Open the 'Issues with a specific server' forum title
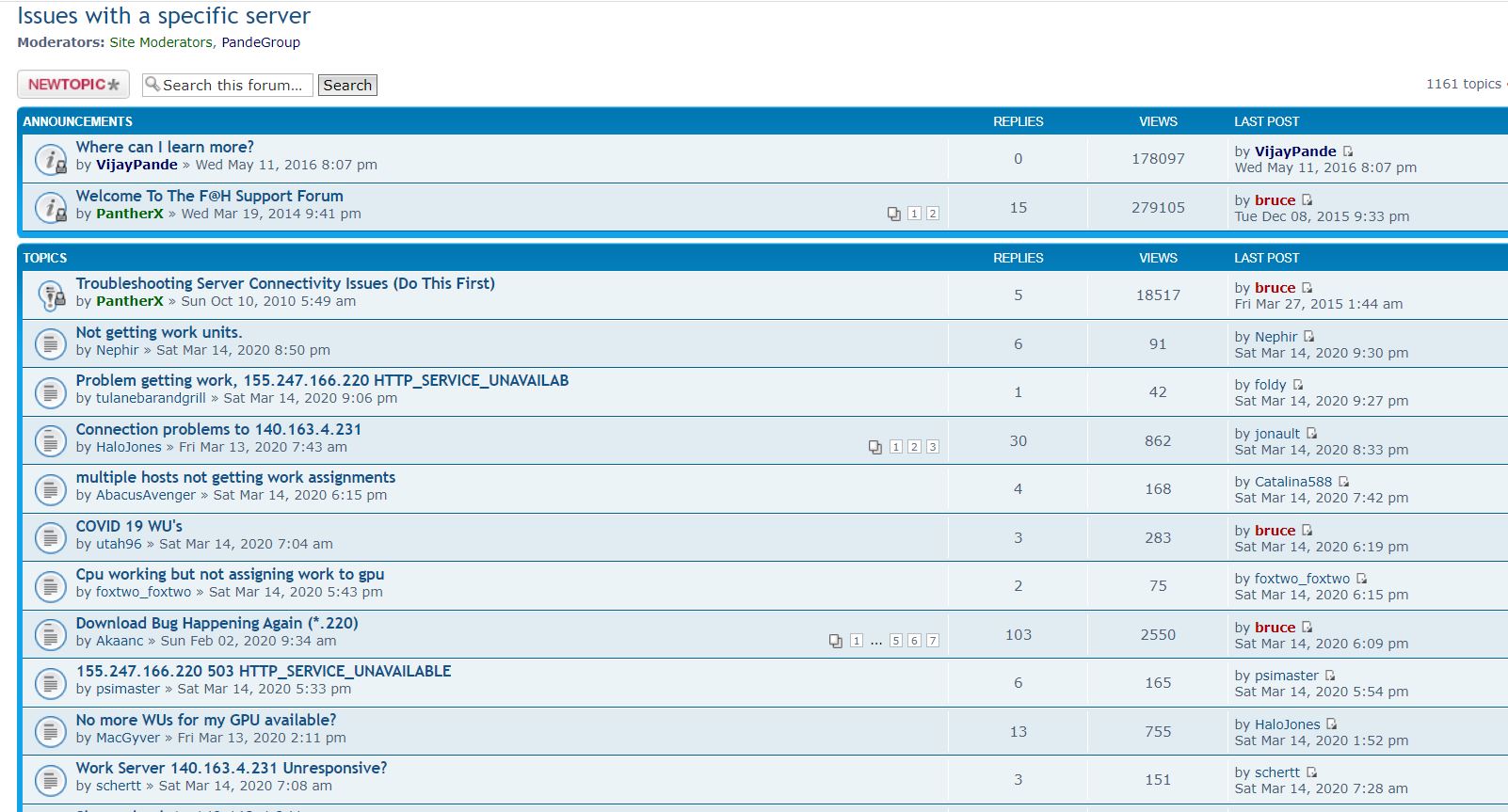Image resolution: width=1508 pixels, height=812 pixels. coord(164,16)
